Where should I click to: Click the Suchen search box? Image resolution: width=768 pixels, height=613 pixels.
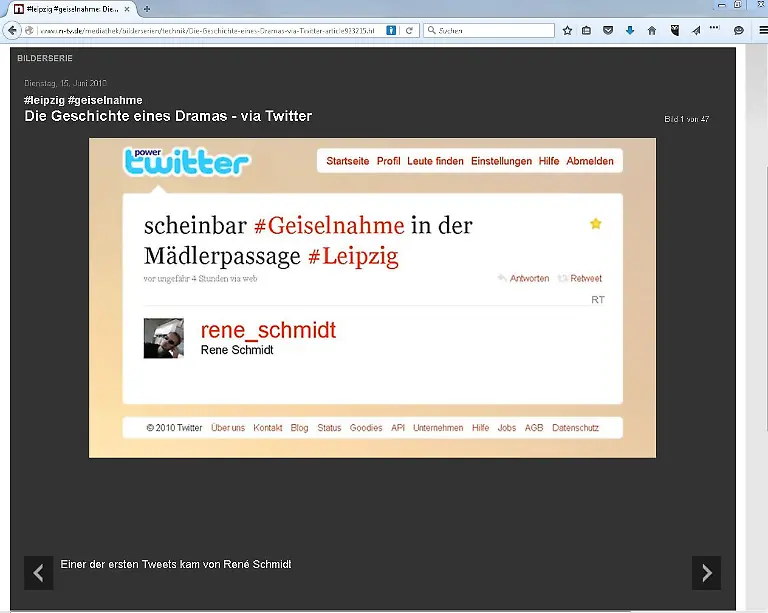(489, 30)
